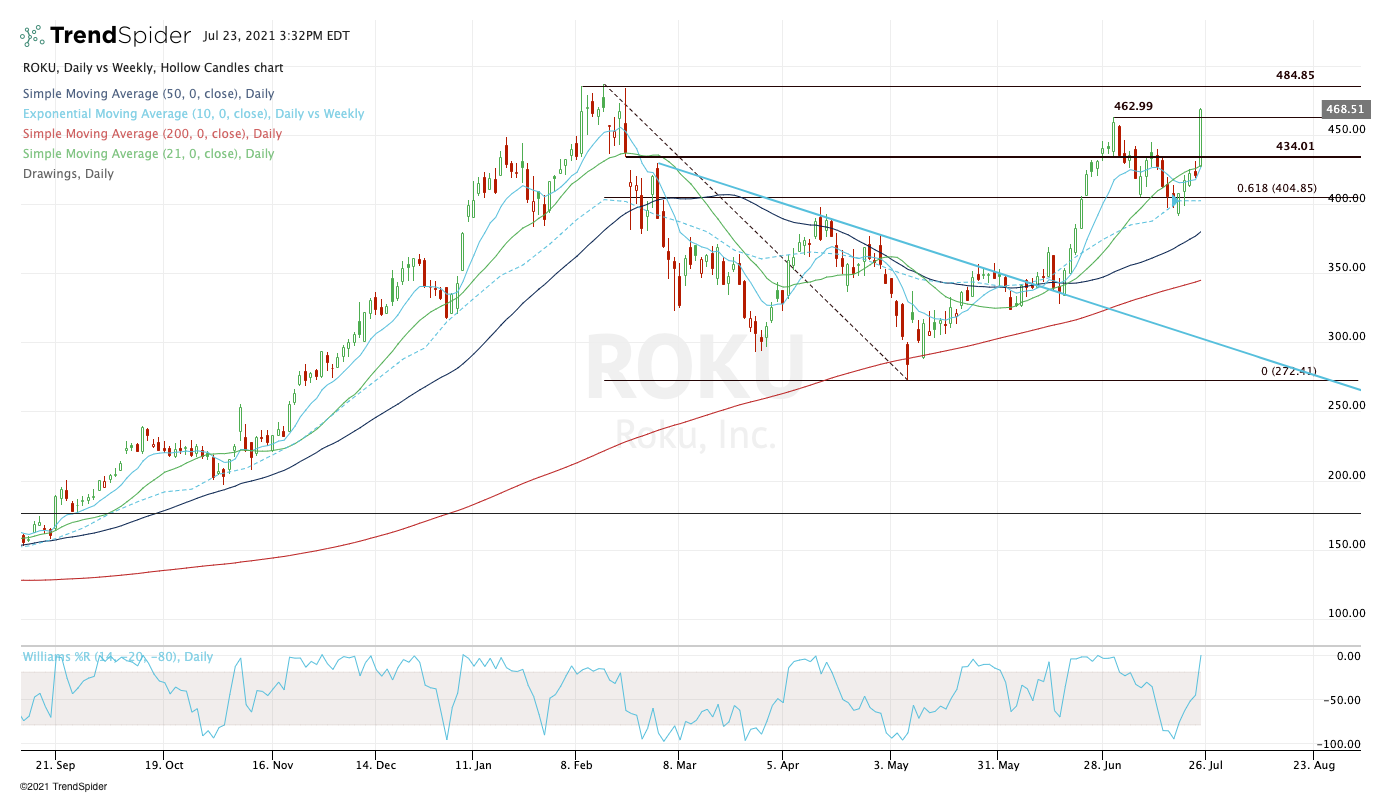Click the 300.00 price axis label

[x=1346, y=336]
